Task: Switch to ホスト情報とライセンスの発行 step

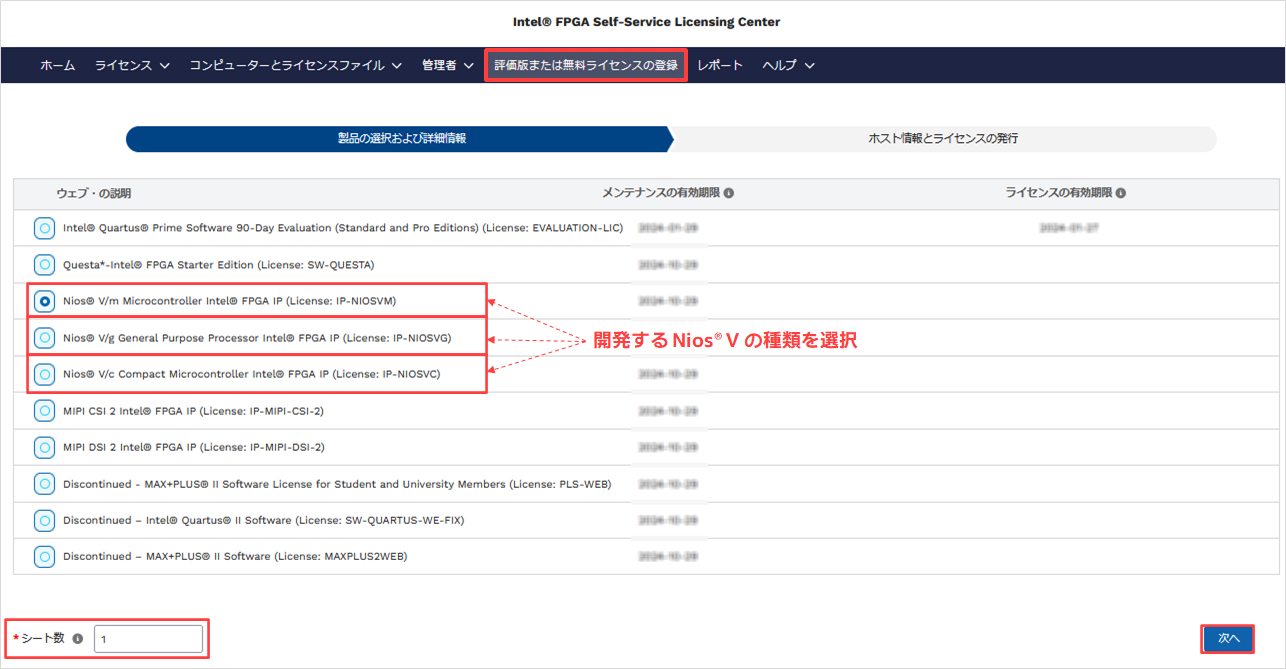Action: 943,139
